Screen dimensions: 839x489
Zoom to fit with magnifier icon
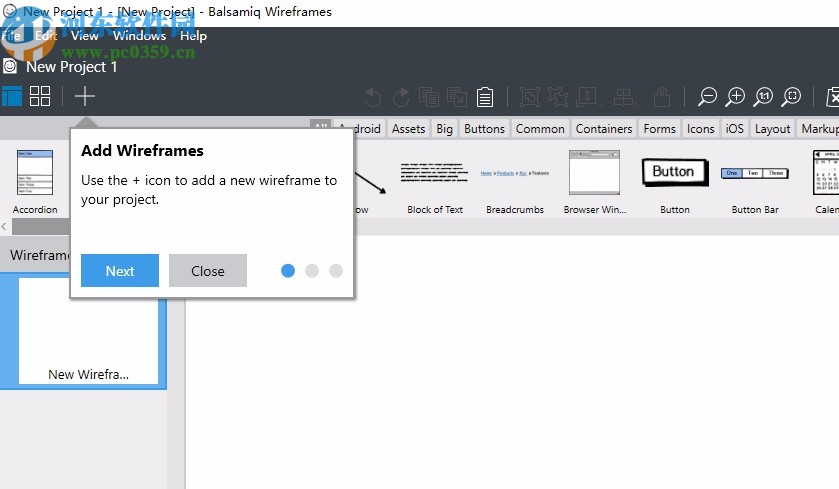pos(791,97)
